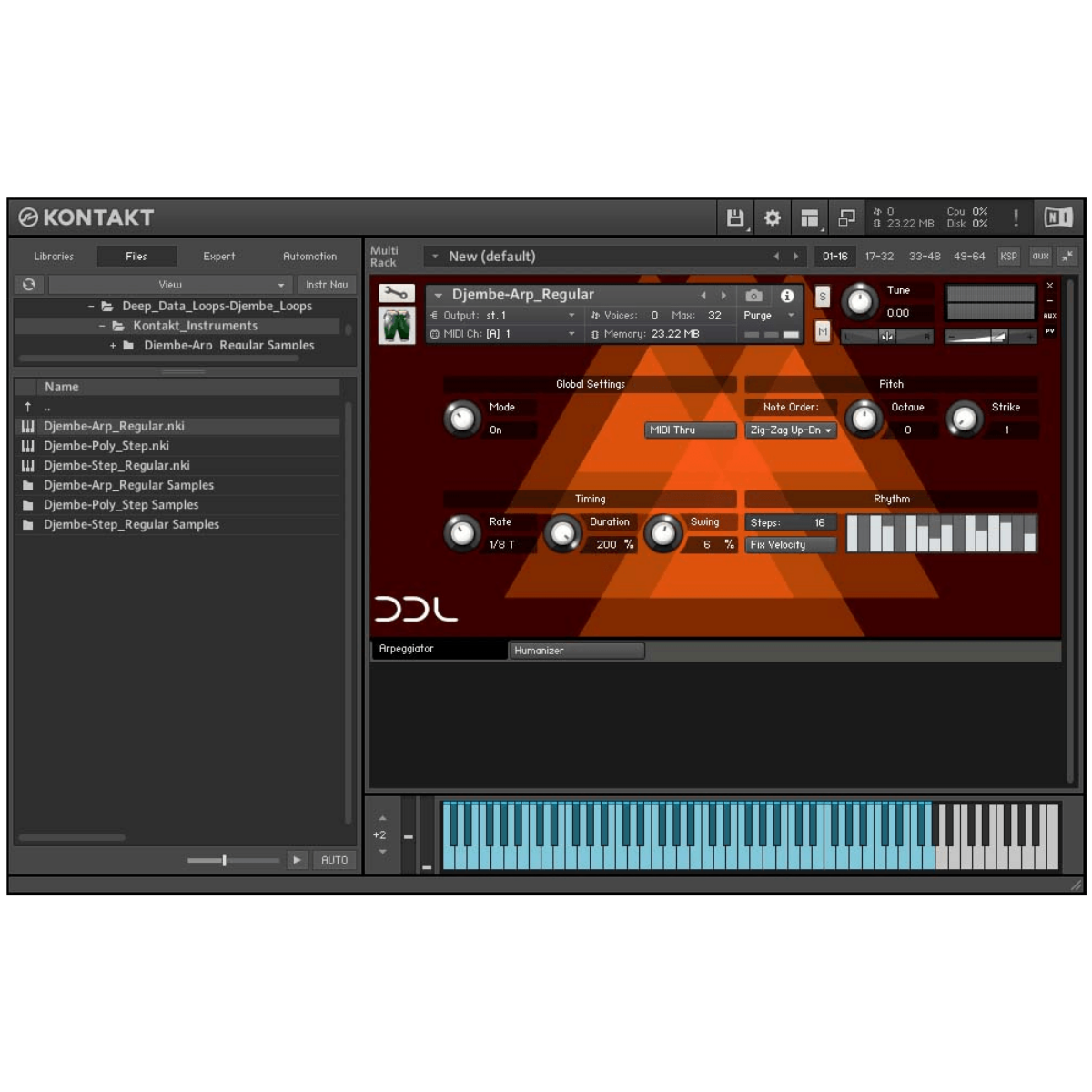Collapse the Kontakt_Instruments tree folder
Image resolution: width=1092 pixels, height=1092 pixels.
pyautogui.click(x=102, y=326)
